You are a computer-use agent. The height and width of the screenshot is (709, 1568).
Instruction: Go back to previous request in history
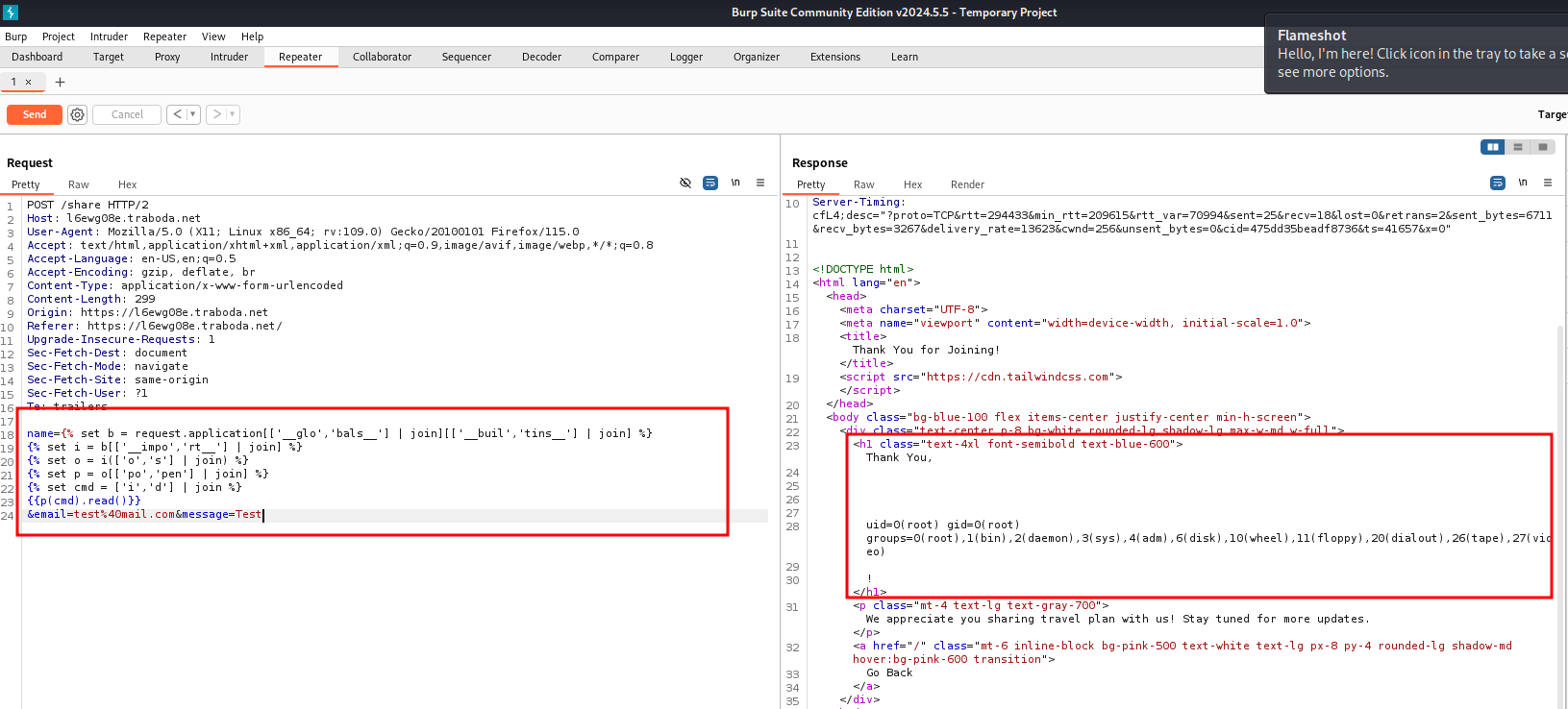[177, 114]
